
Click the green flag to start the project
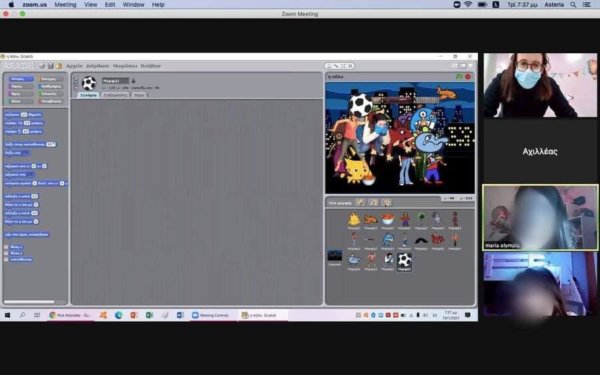[459, 77]
